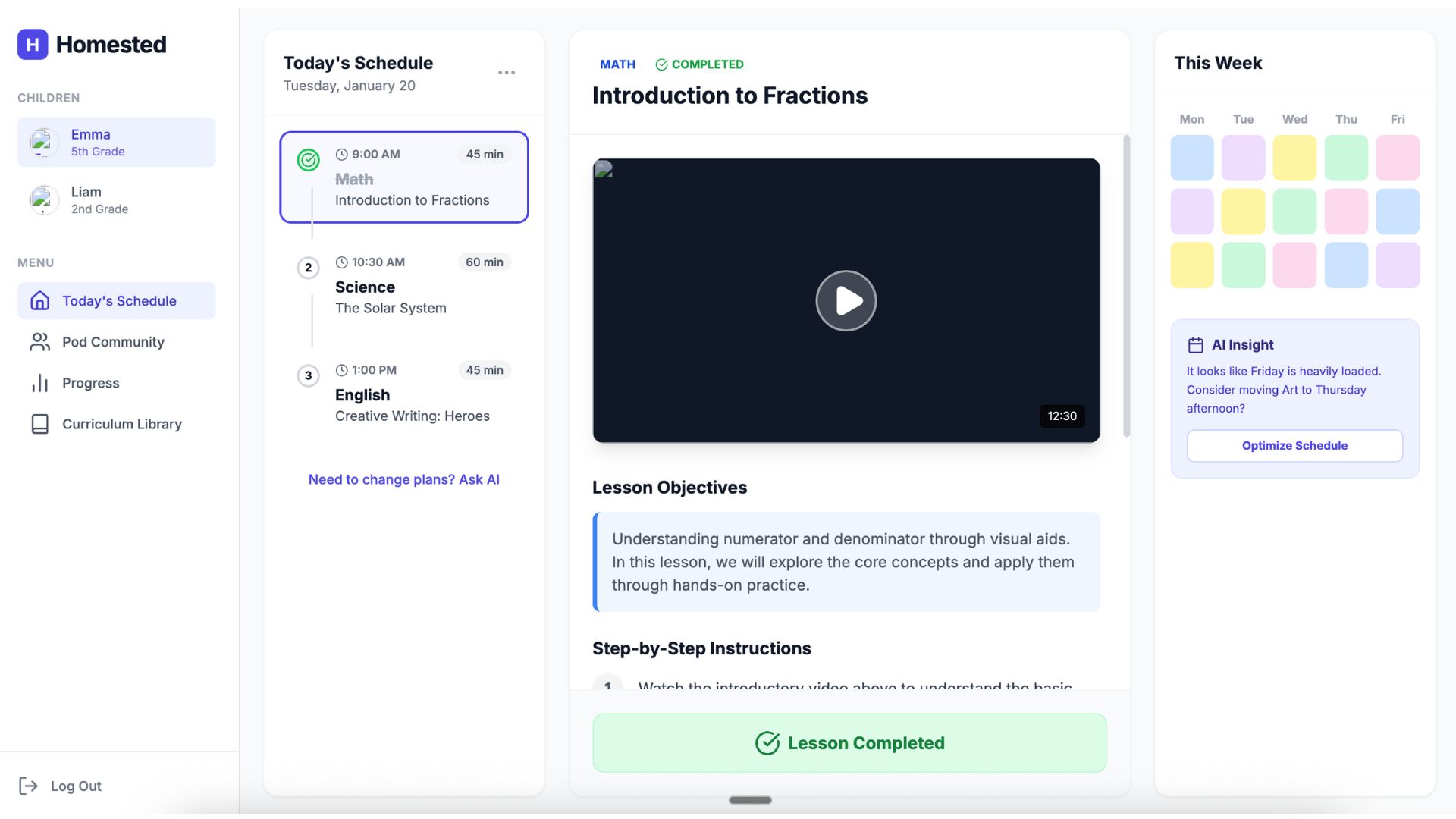Mark Science lesson step 2 circle
The width and height of the screenshot is (1456, 819).
pyautogui.click(x=308, y=268)
